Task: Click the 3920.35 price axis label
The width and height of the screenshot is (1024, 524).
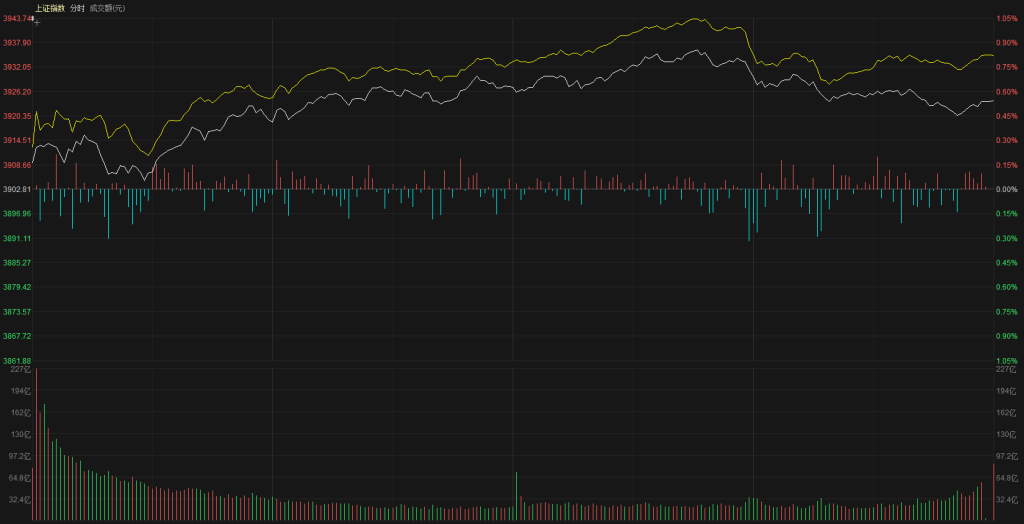Action: (x=17, y=116)
